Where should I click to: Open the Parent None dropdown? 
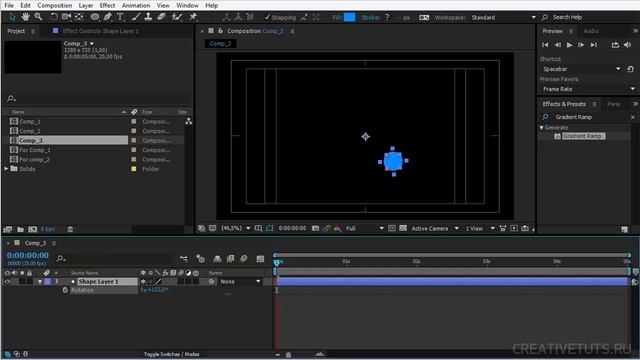click(x=240, y=282)
